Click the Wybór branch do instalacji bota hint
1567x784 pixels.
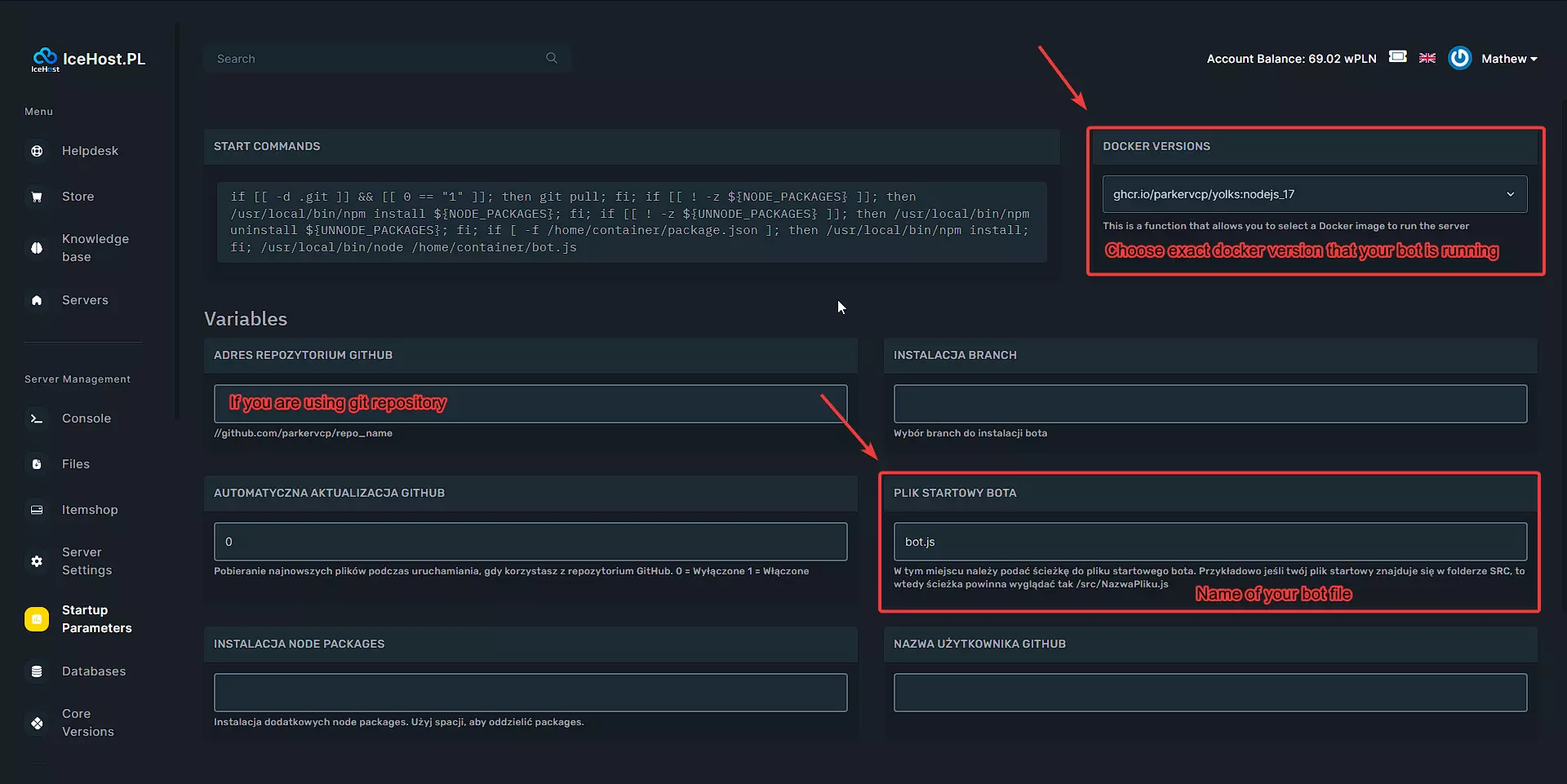click(x=970, y=433)
